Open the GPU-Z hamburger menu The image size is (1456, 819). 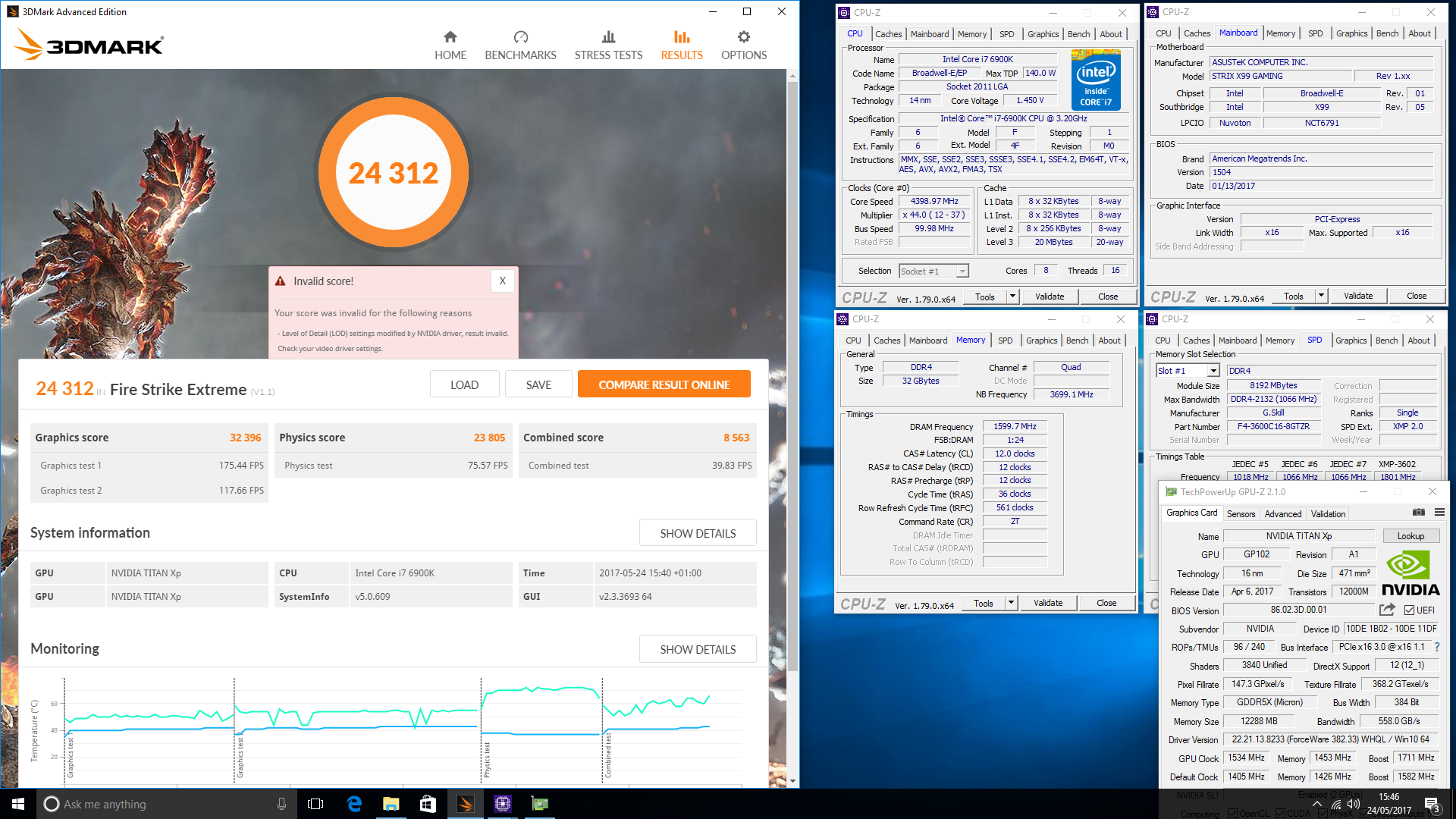pyautogui.click(x=1439, y=513)
